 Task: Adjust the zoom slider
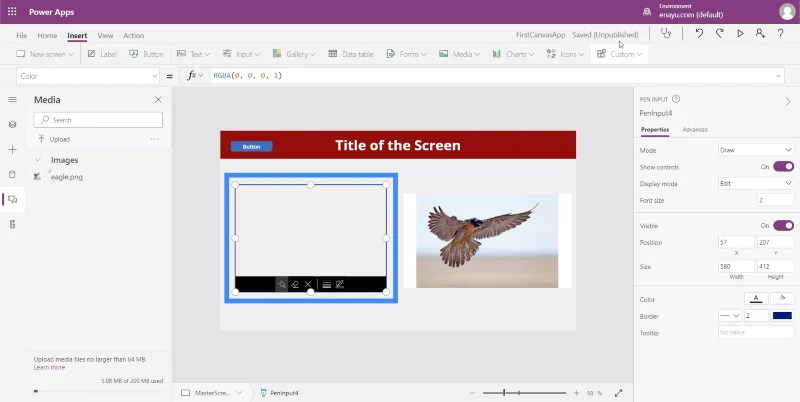tap(524, 393)
